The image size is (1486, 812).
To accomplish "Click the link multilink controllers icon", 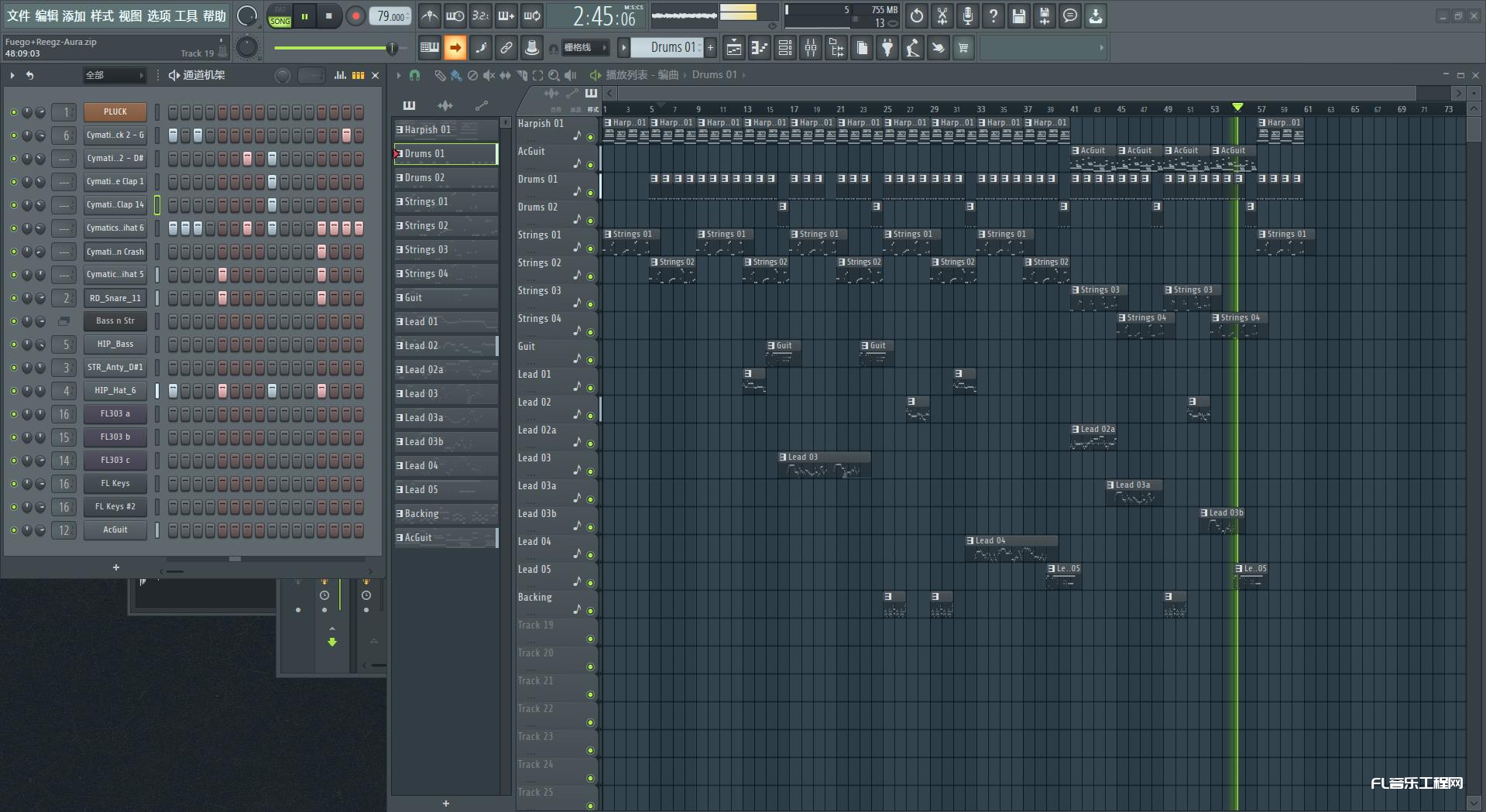I will [x=506, y=48].
